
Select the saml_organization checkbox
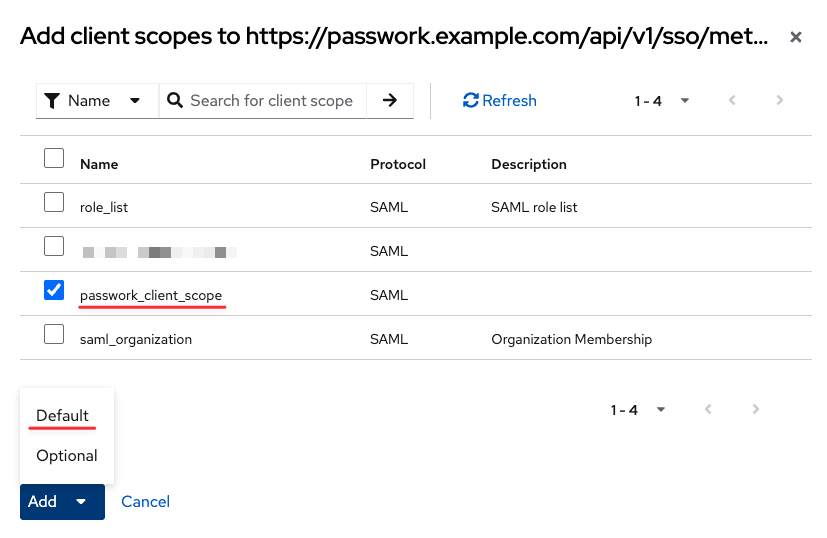[x=54, y=334]
